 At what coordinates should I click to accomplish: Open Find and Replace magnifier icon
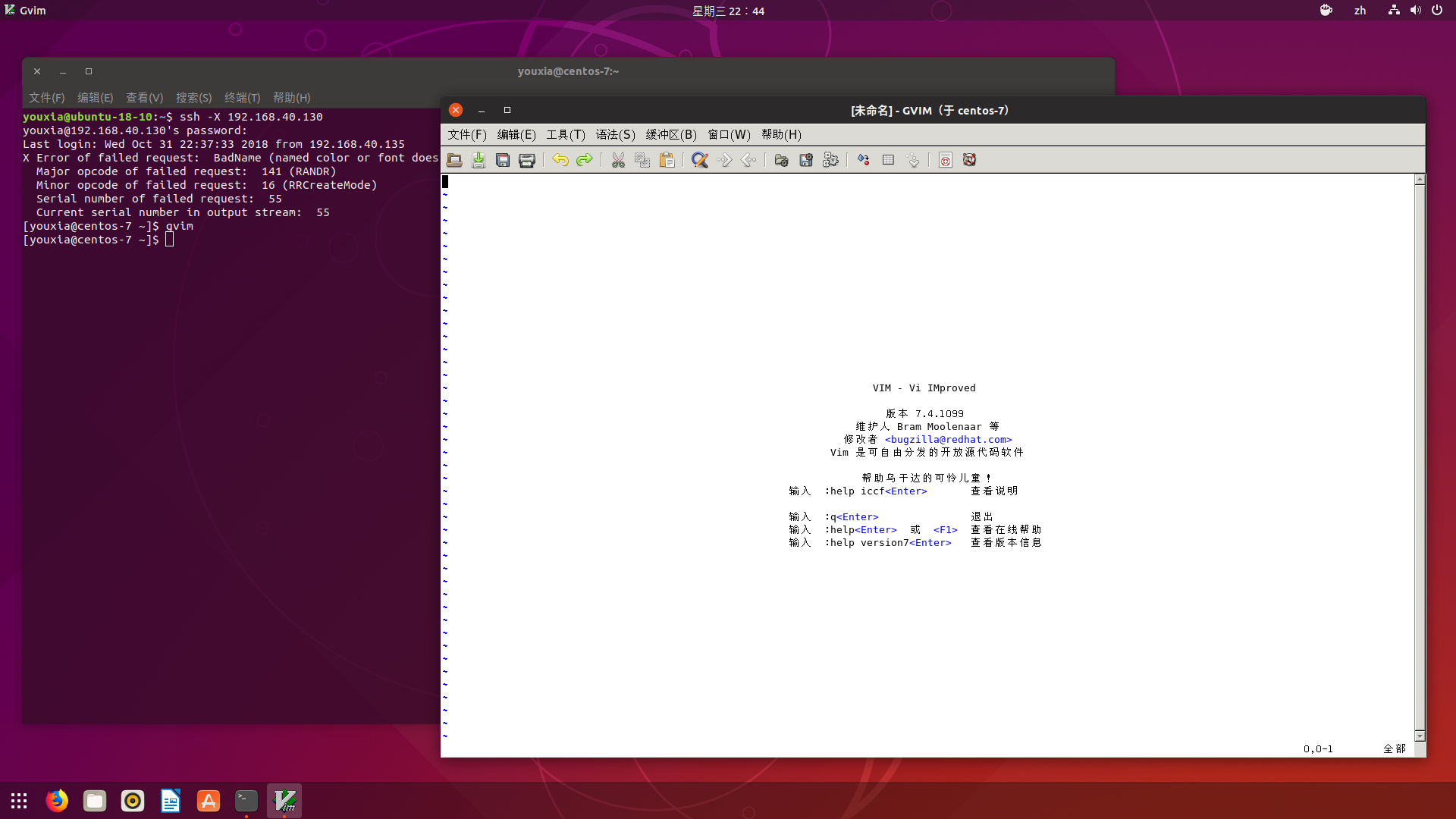[x=700, y=160]
